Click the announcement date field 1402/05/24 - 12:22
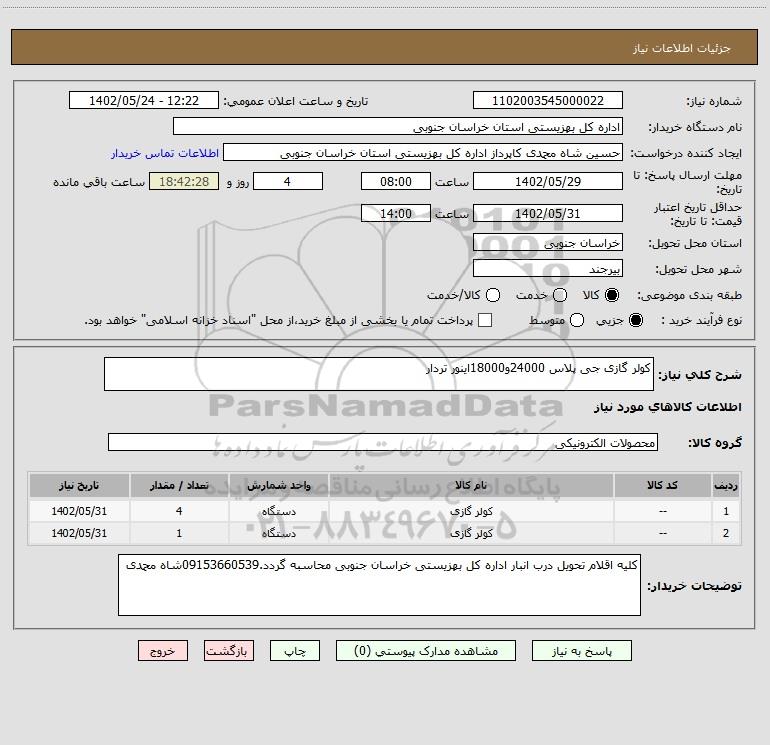The width and height of the screenshot is (770, 745). 144,101
